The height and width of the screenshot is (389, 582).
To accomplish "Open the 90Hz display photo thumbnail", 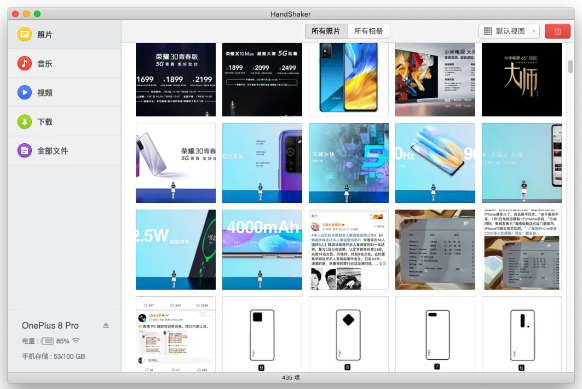I will coord(435,163).
